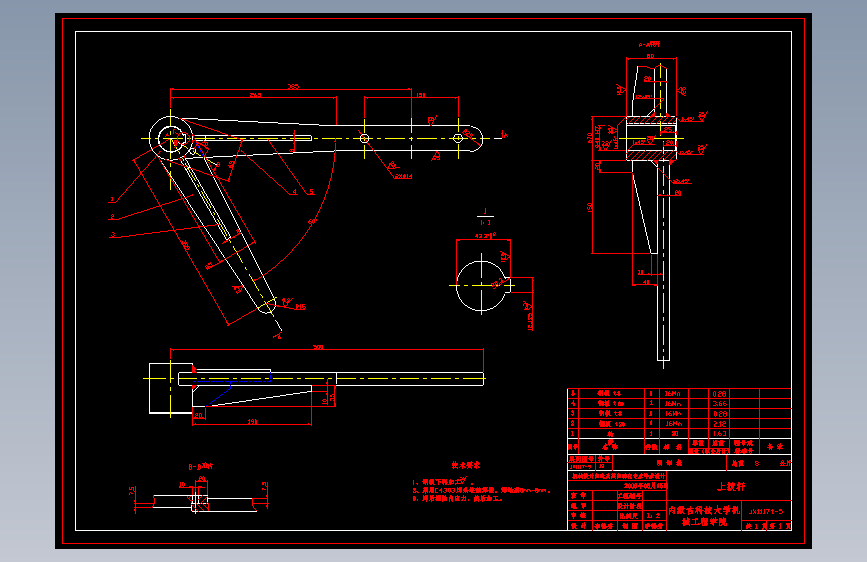The width and height of the screenshot is (867, 562).
Task: Click the 1:2 scale value in title block
Action: [654, 516]
